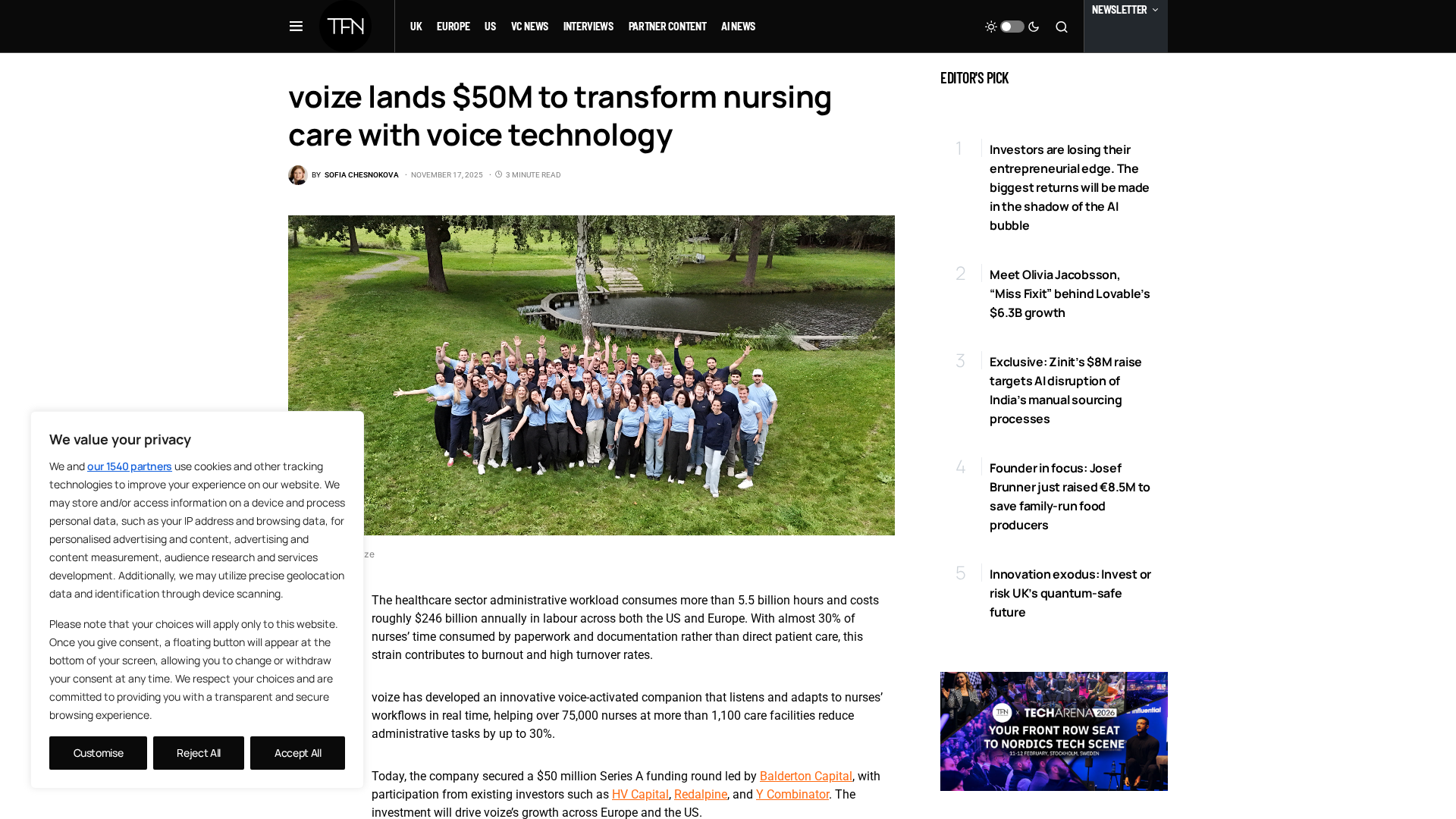
Task: Click the TFN logo
Action: [x=345, y=27]
